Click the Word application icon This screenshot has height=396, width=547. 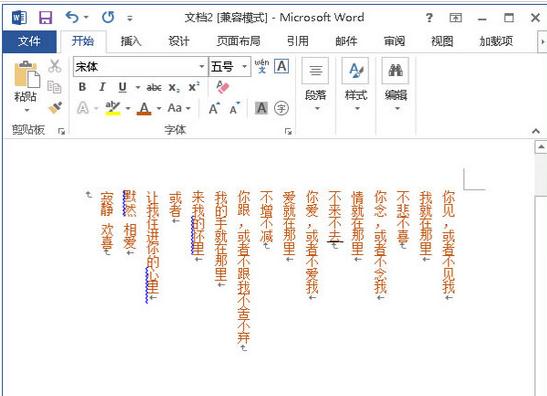click(x=20, y=17)
